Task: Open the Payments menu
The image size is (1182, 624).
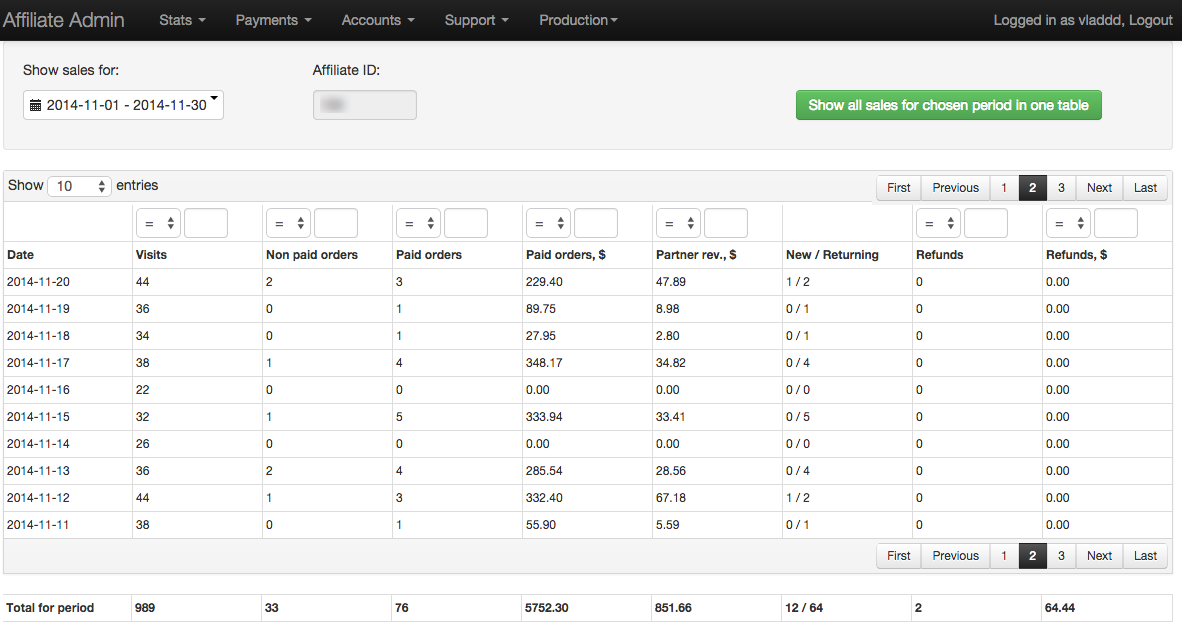Action: 273,20
